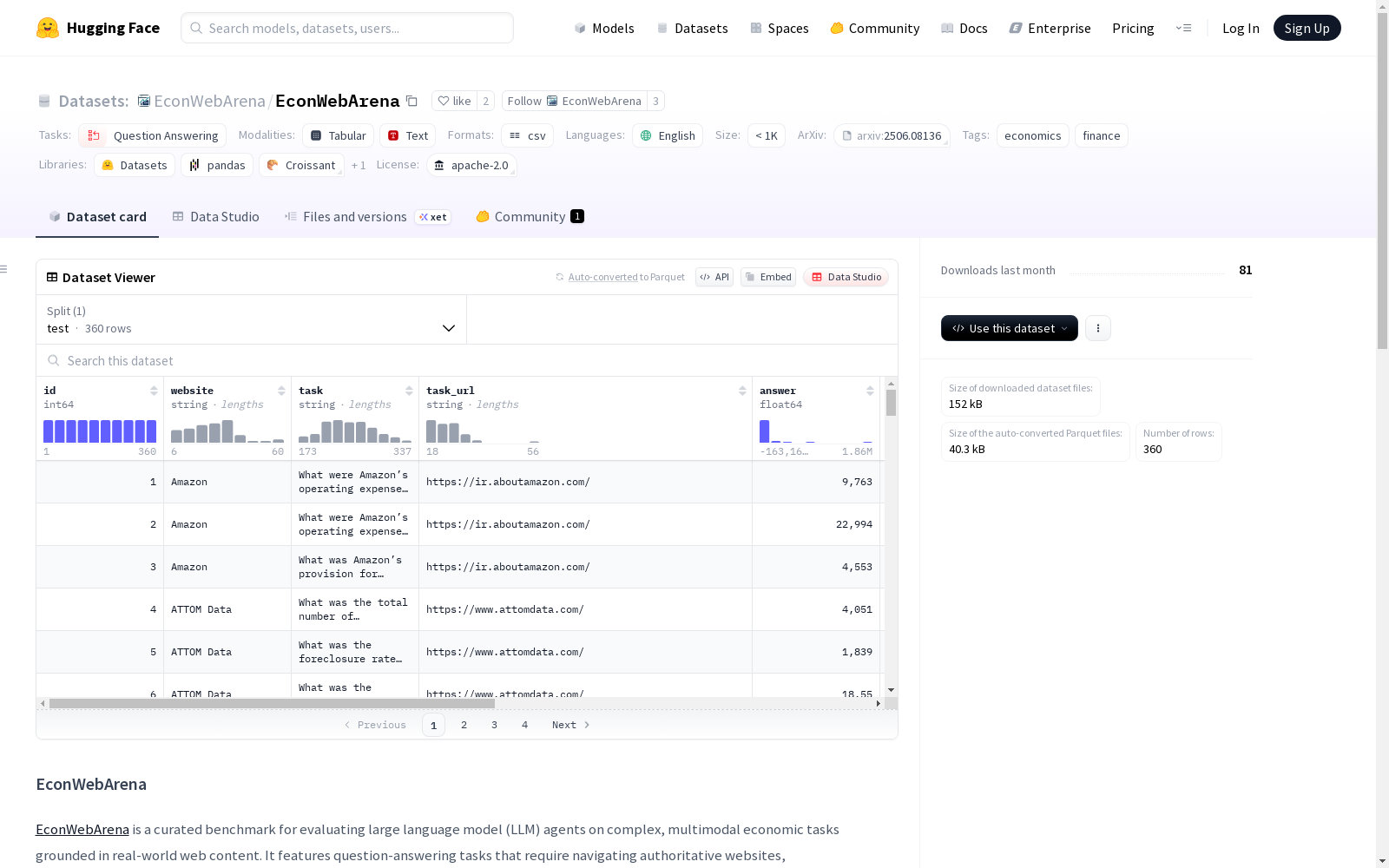This screenshot has height=868, width=1389.
Task: Select the Text modality tag
Action: (407, 135)
